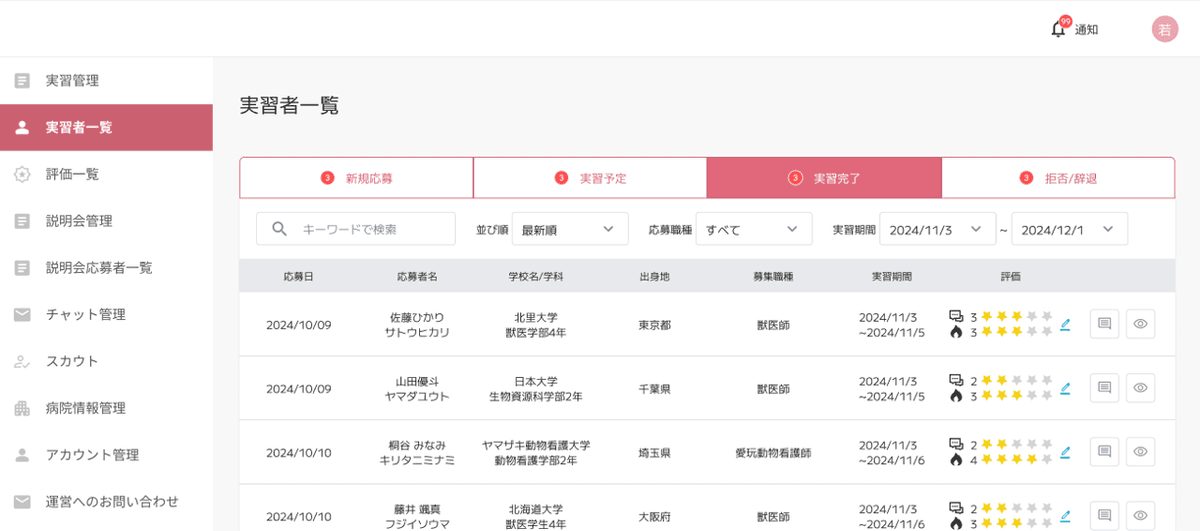Open the notification bell icon

pyautogui.click(x=1058, y=29)
